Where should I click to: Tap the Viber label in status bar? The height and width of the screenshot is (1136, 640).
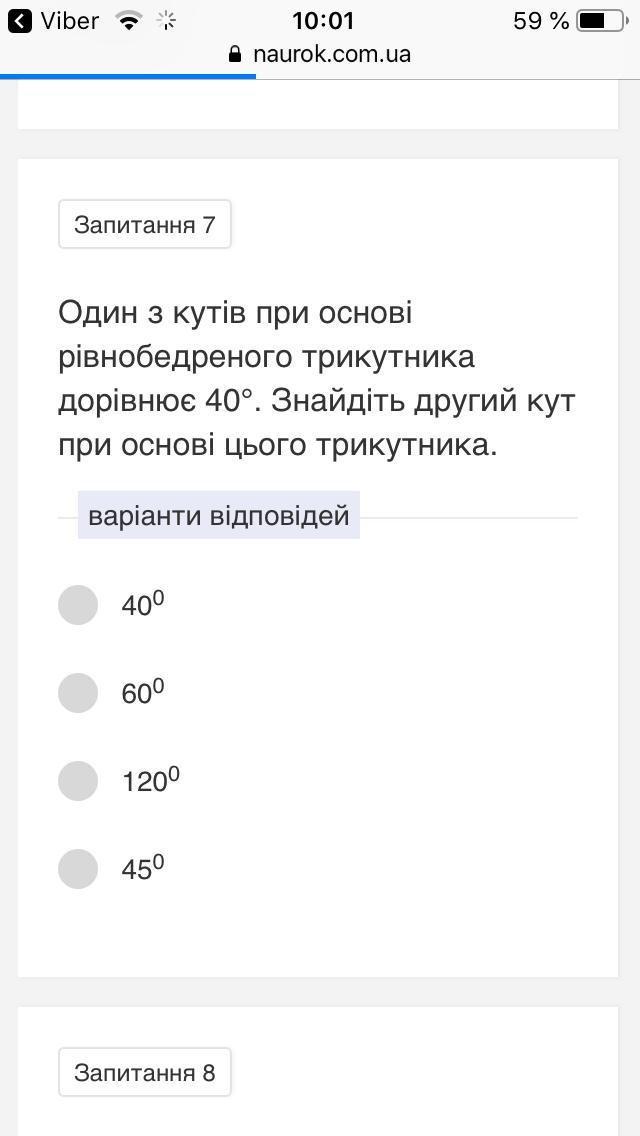point(69,21)
